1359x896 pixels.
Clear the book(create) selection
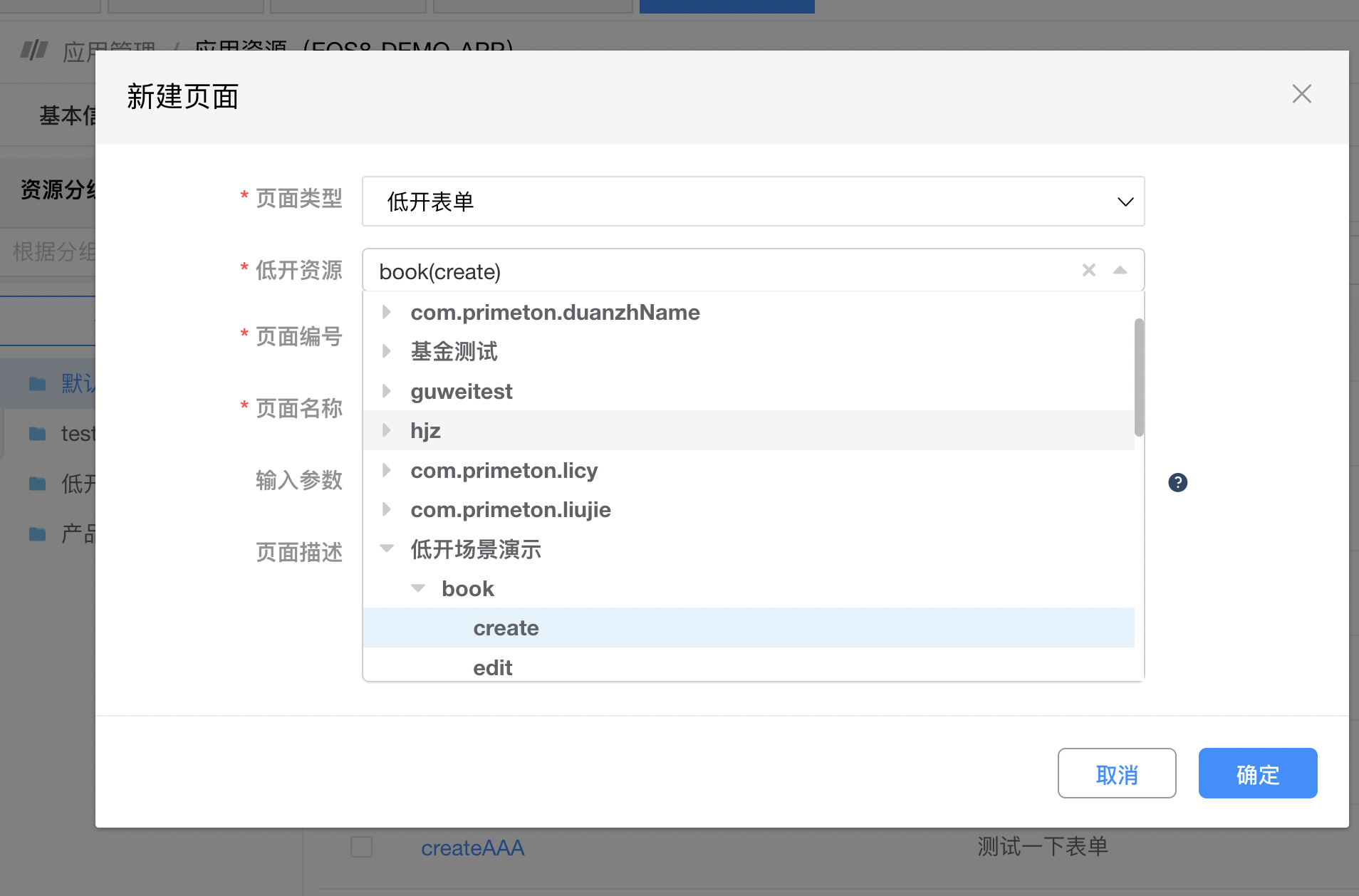tap(1088, 270)
